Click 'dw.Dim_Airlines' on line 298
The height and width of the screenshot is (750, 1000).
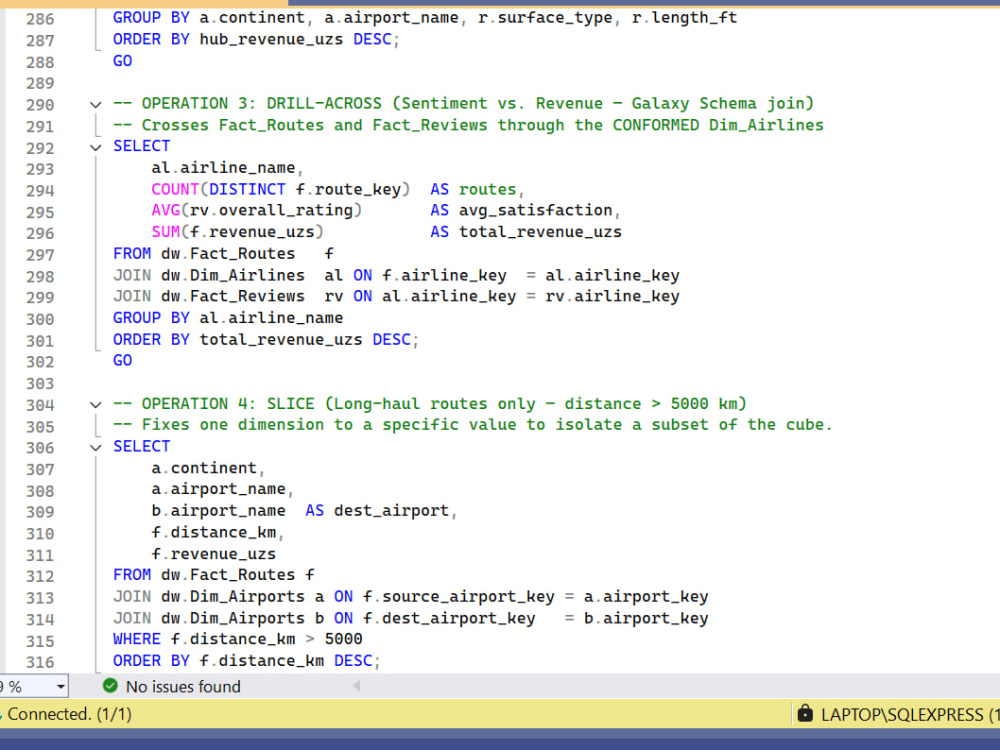[x=233, y=276]
